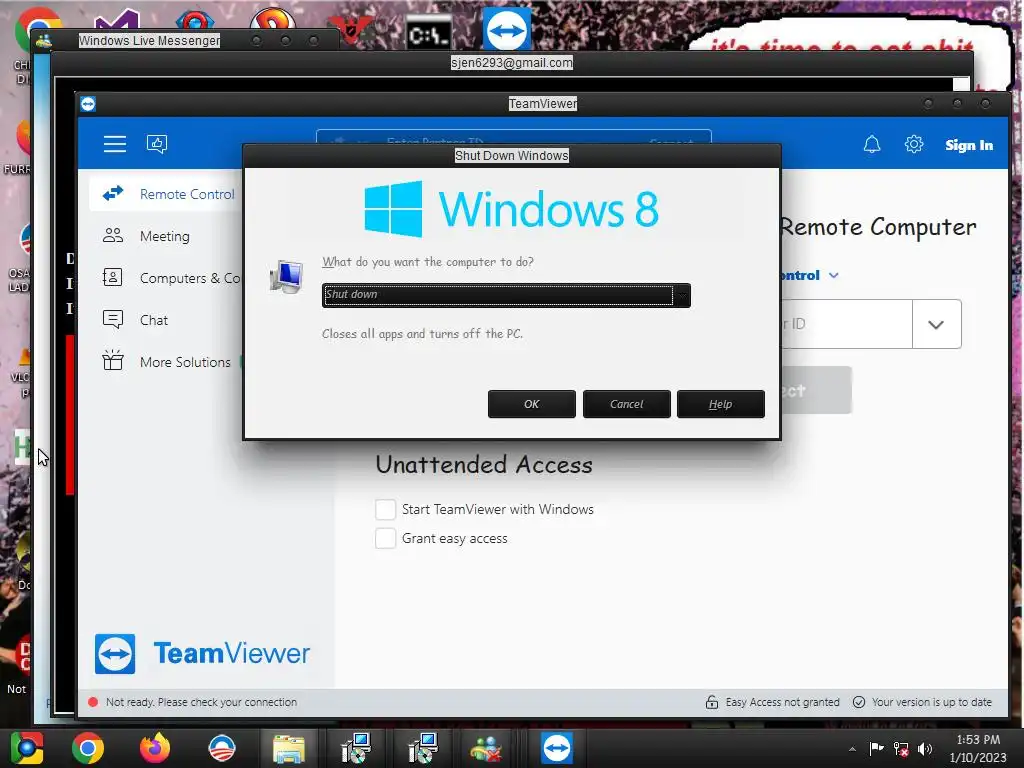Open the TeamViewer hamburger menu

(115, 144)
